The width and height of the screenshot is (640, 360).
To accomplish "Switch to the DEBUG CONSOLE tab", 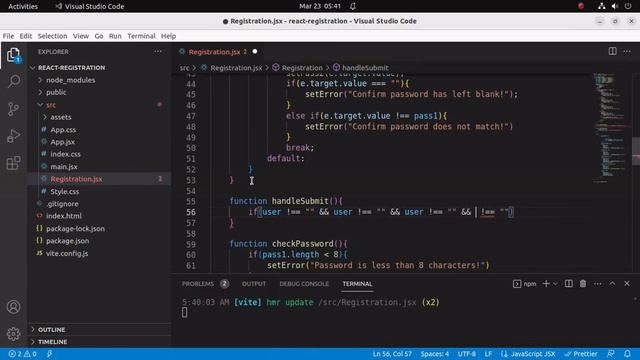I will point(304,284).
